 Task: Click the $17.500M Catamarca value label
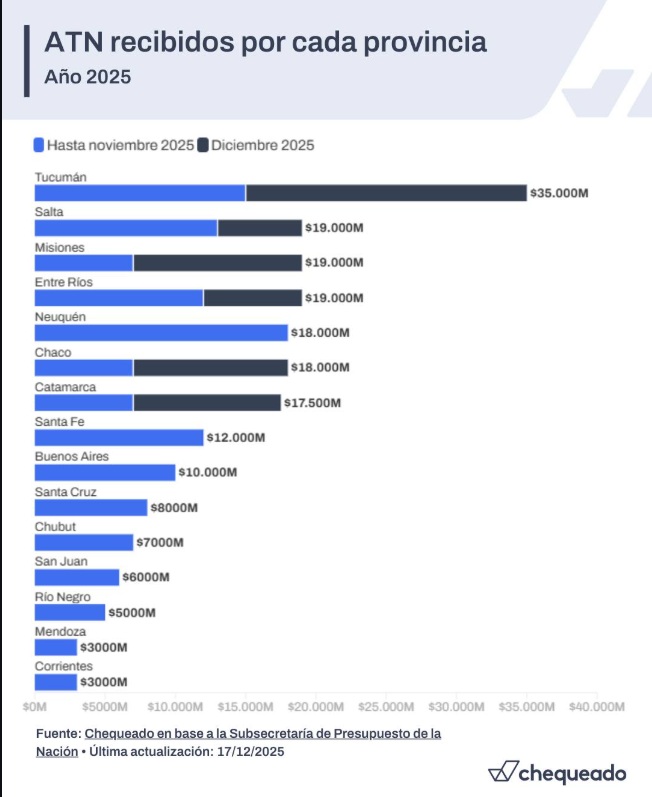pos(313,403)
